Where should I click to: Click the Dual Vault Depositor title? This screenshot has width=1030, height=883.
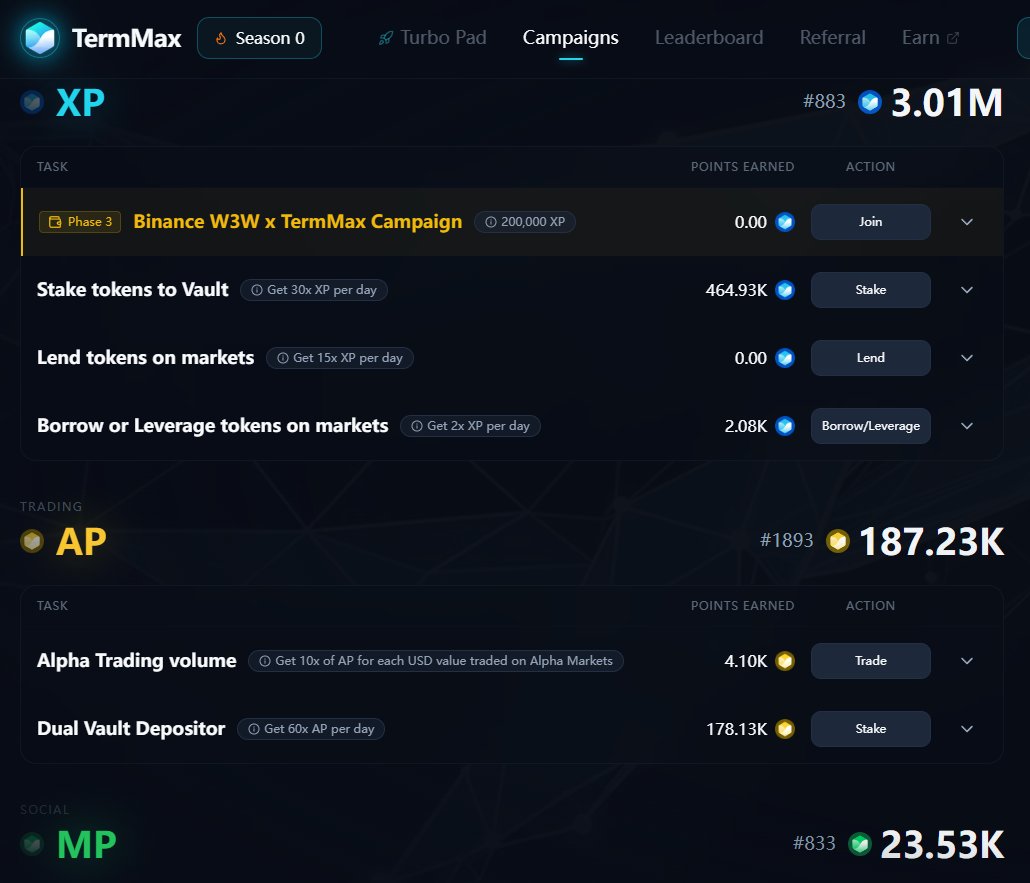point(131,729)
